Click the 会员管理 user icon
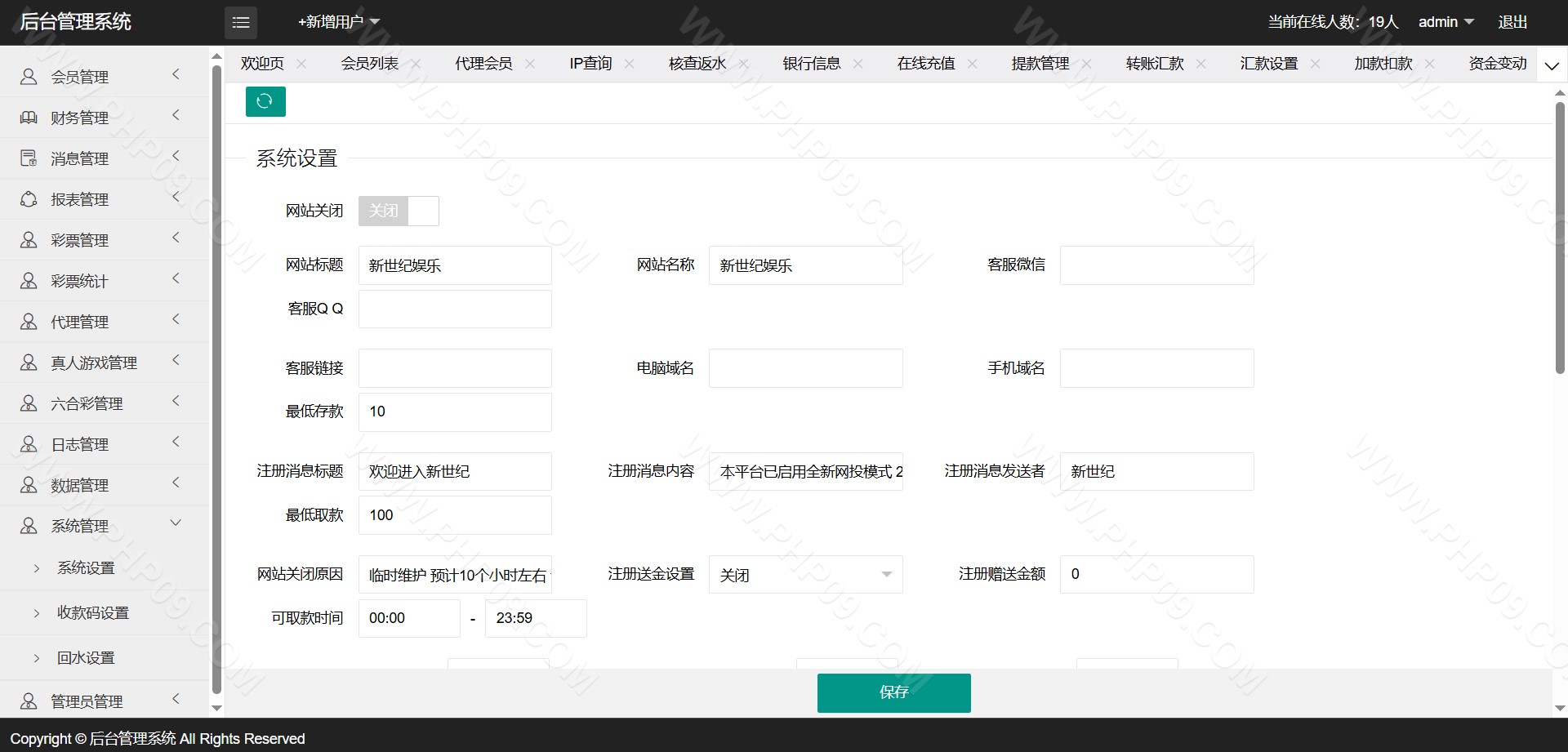This screenshot has height=752, width=1568. tap(29, 77)
